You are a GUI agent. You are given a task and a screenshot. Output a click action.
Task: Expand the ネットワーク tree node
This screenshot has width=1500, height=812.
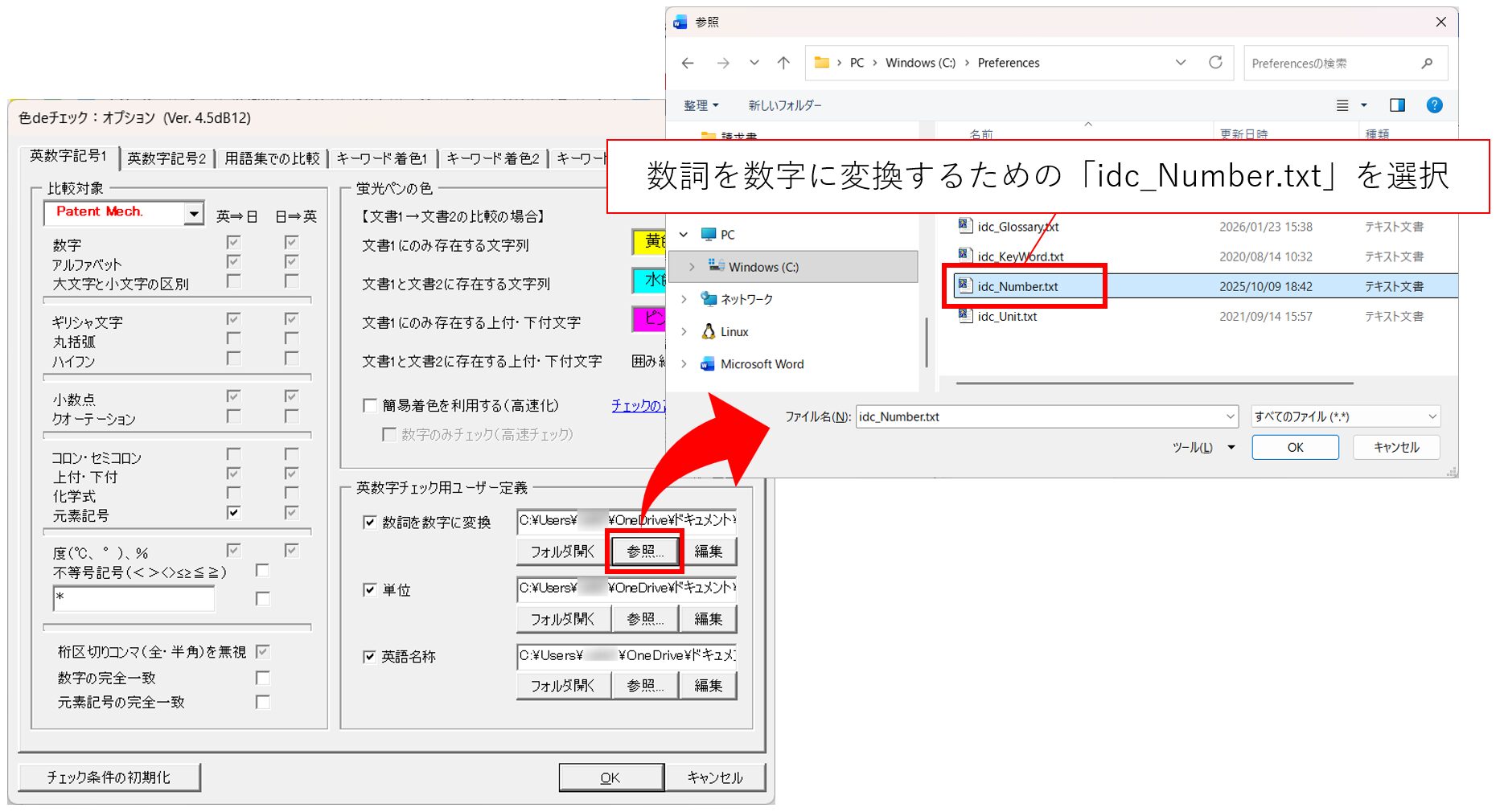point(684,299)
